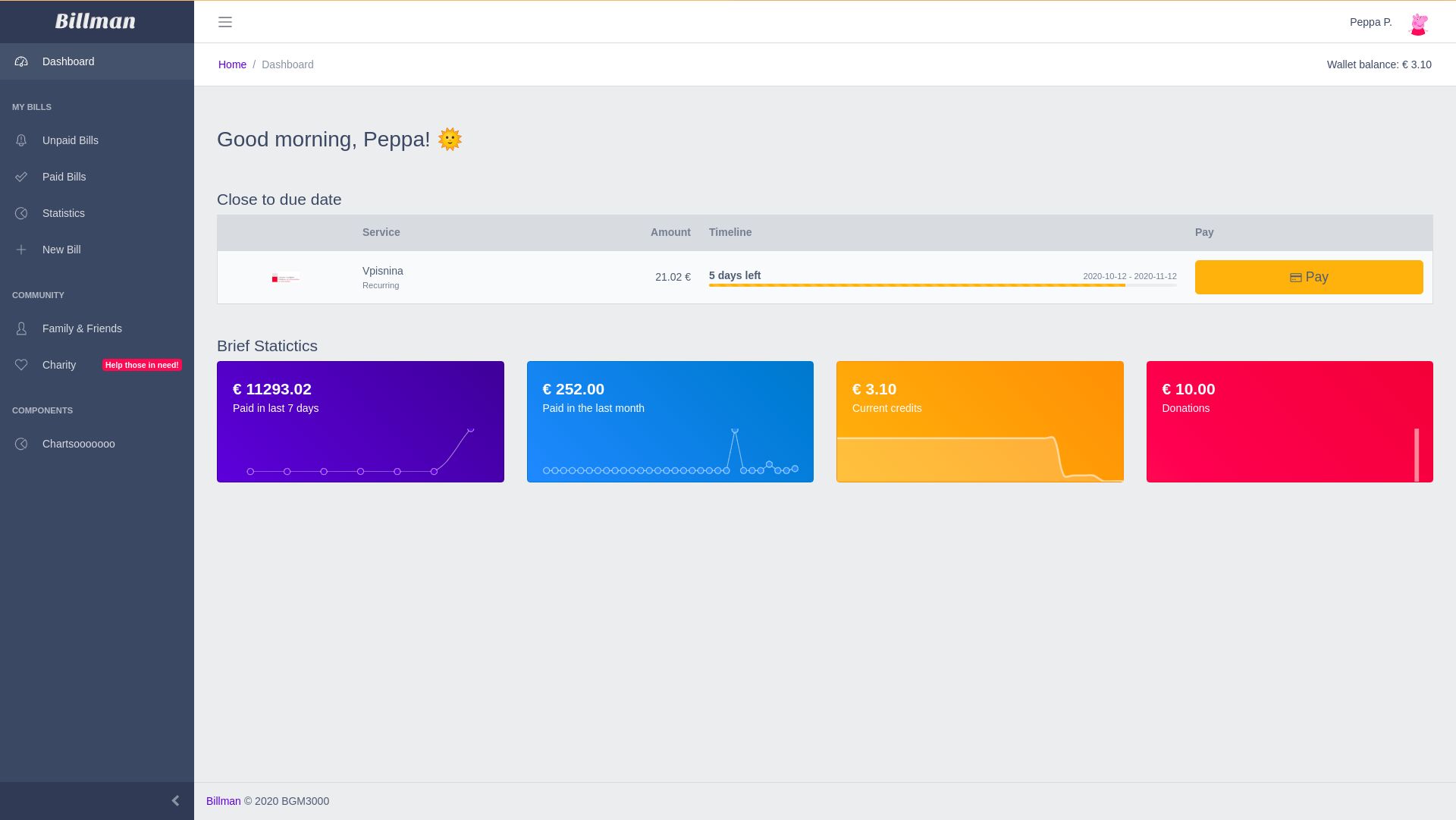Click the Peppa Pig avatar image
Image resolution: width=1456 pixels, height=820 pixels.
click(x=1418, y=24)
